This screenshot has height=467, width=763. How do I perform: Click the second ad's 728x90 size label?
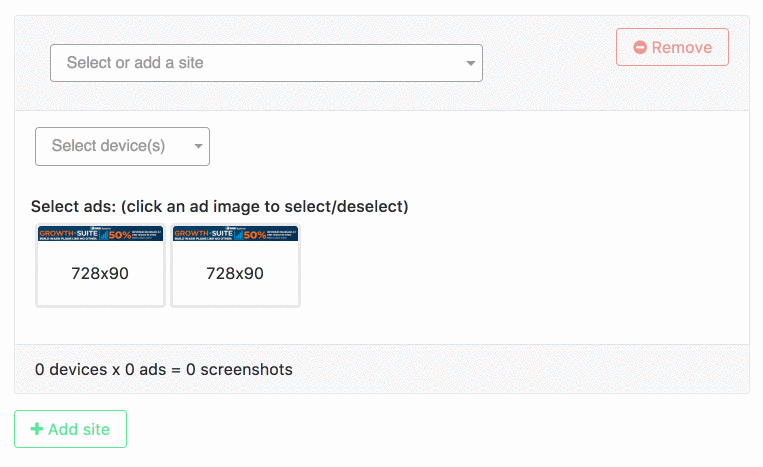pyautogui.click(x=235, y=273)
